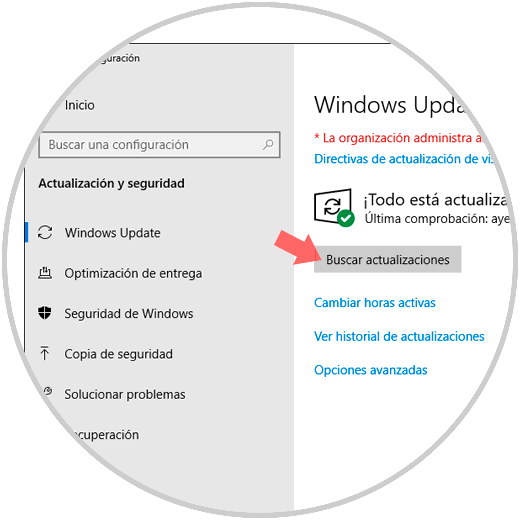This screenshot has width=520, height=520.
Task: Click the Buscar actualizaciones button
Action: click(388, 259)
